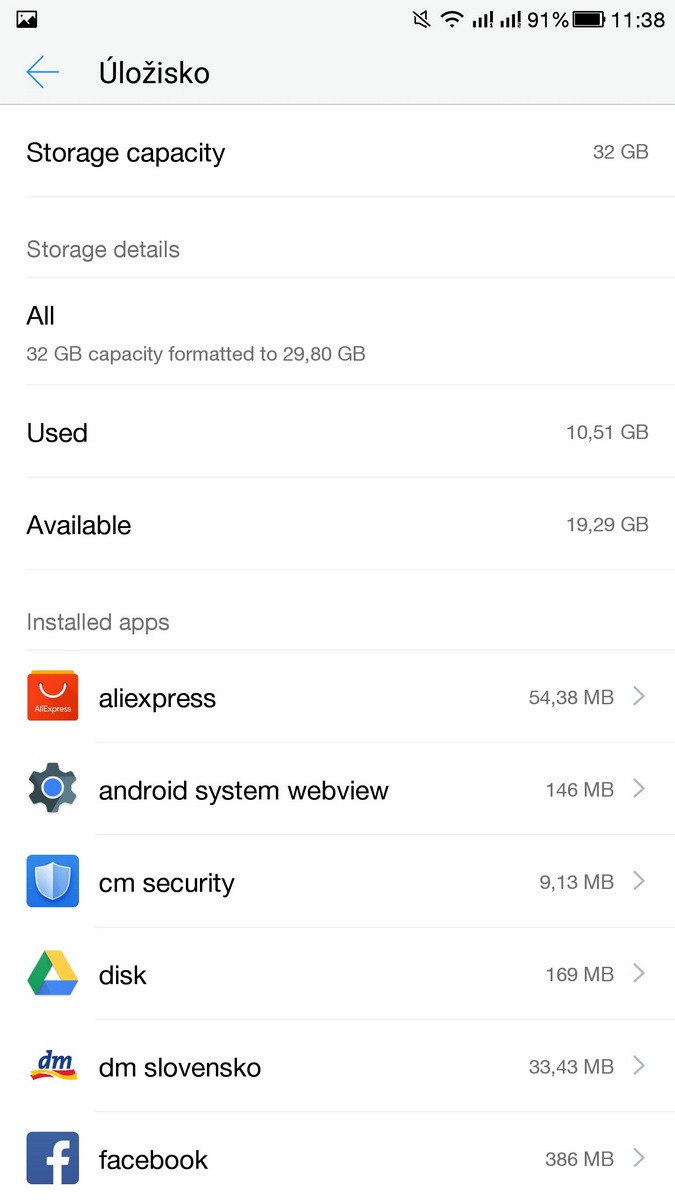
Task: Open the dm slovensko app entry
Action: [300, 1066]
